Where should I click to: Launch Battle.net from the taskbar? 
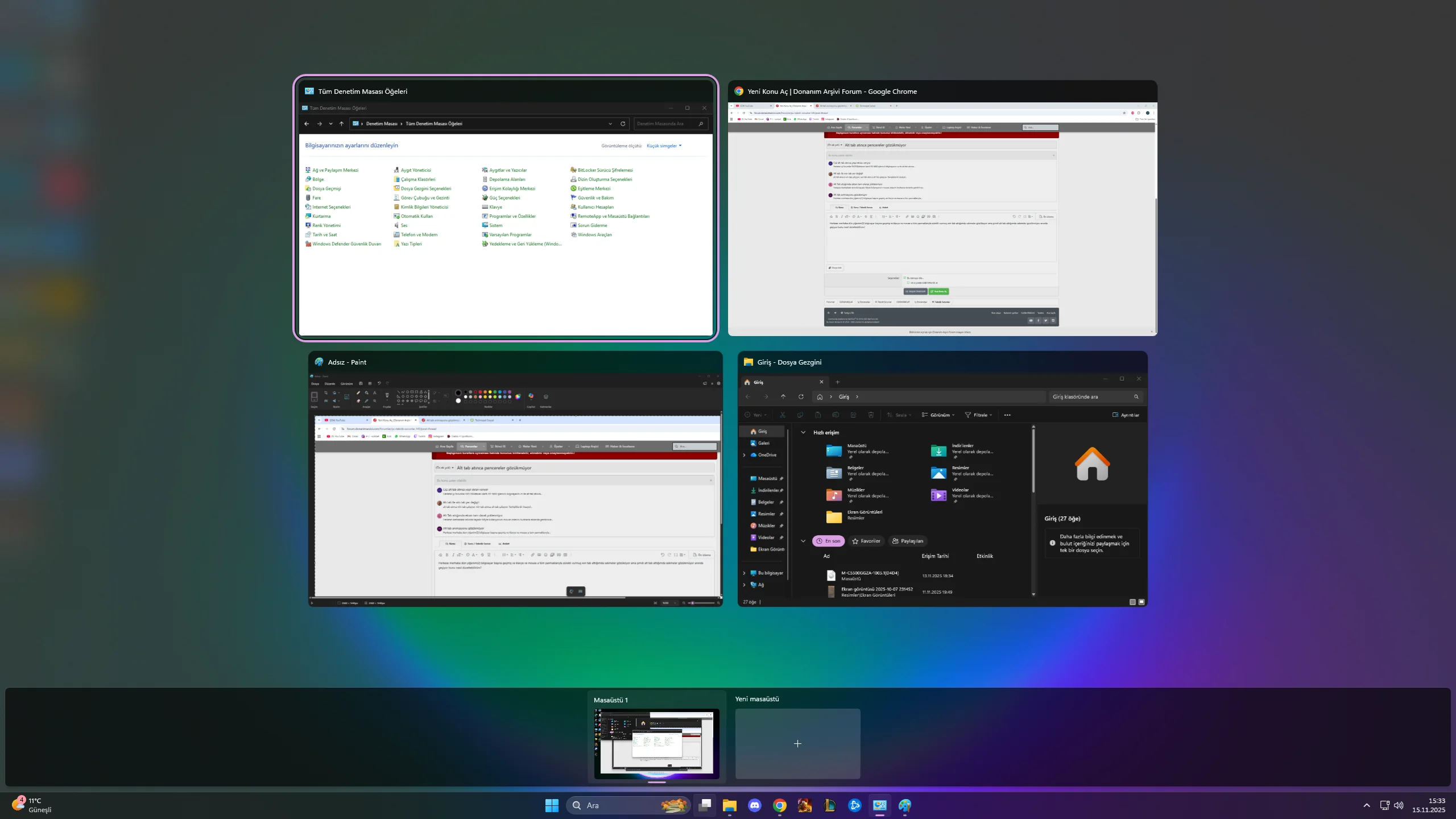click(855, 805)
